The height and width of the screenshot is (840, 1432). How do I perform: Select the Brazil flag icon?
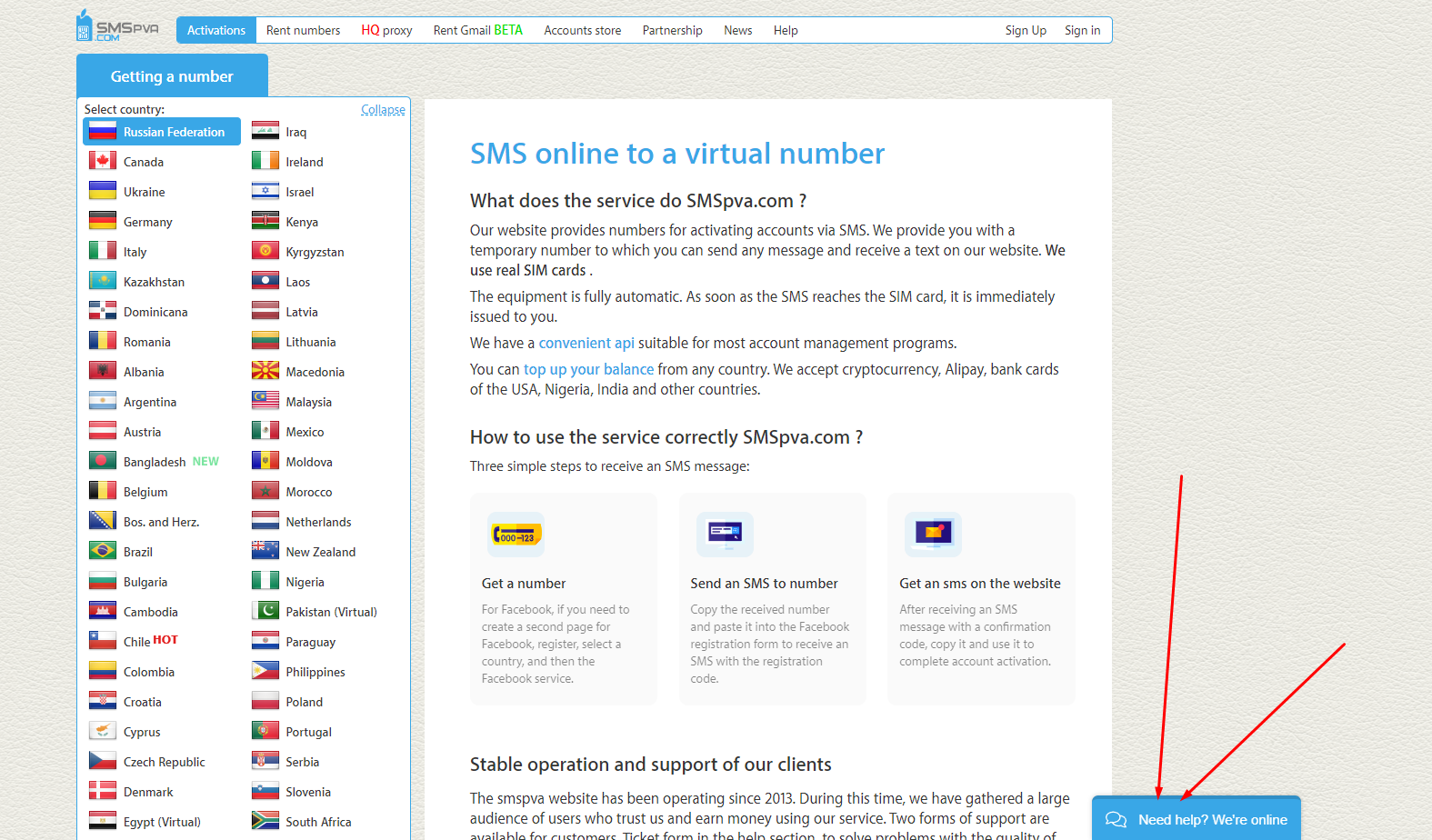[103, 551]
